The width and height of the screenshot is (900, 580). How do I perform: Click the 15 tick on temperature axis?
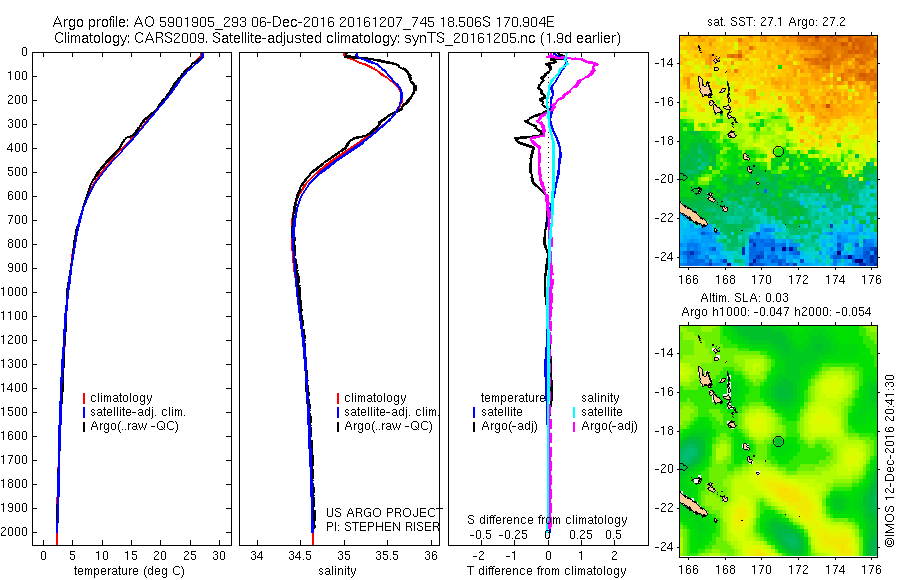tap(131, 556)
